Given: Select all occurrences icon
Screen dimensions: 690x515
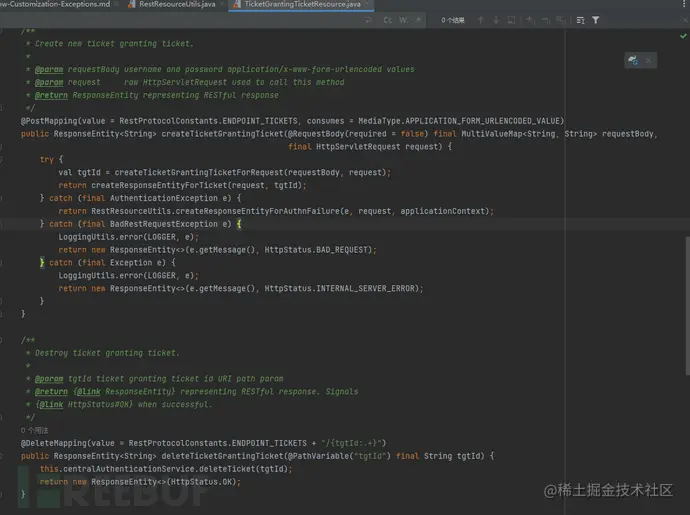Looking at the screenshot, I should pos(561,20).
